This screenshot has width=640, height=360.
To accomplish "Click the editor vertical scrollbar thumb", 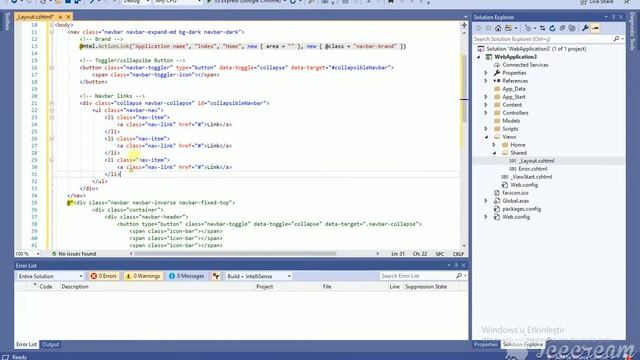I will click(464, 89).
